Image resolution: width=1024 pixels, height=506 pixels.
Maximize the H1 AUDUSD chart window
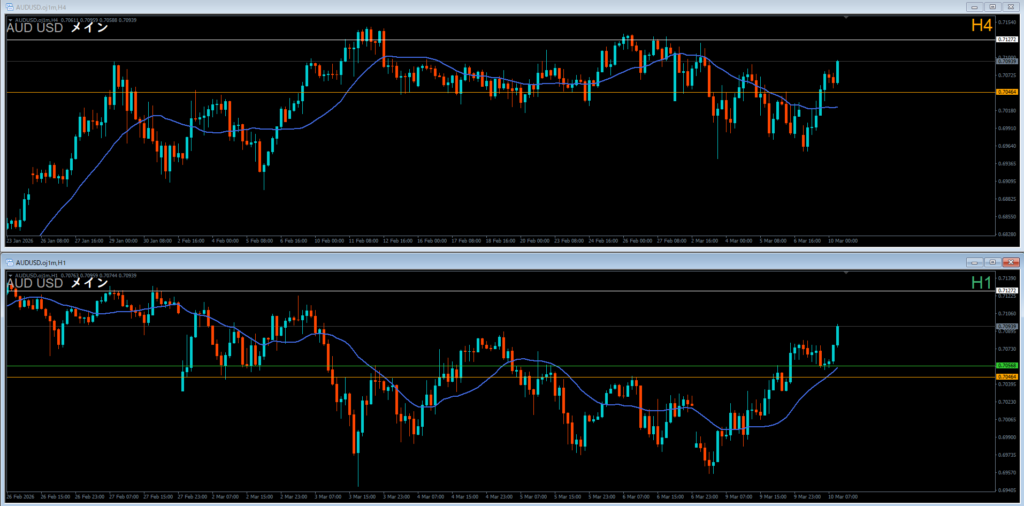(992, 261)
